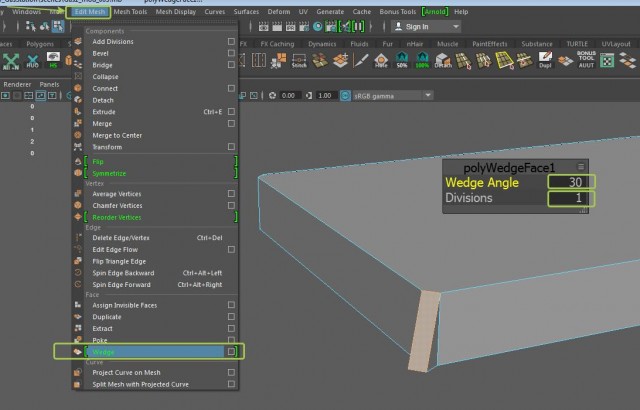Image resolution: width=640 pixels, height=410 pixels.
Task: Click the 50% shelf icon
Action: point(402,60)
